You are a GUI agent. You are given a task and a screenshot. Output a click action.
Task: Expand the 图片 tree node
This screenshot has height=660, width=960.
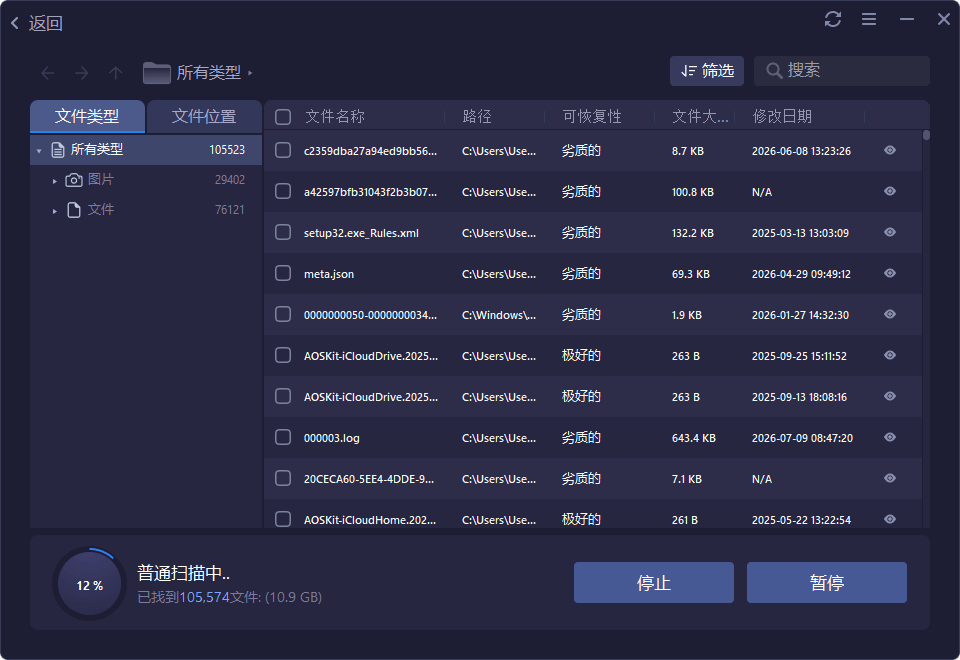[x=54, y=181]
